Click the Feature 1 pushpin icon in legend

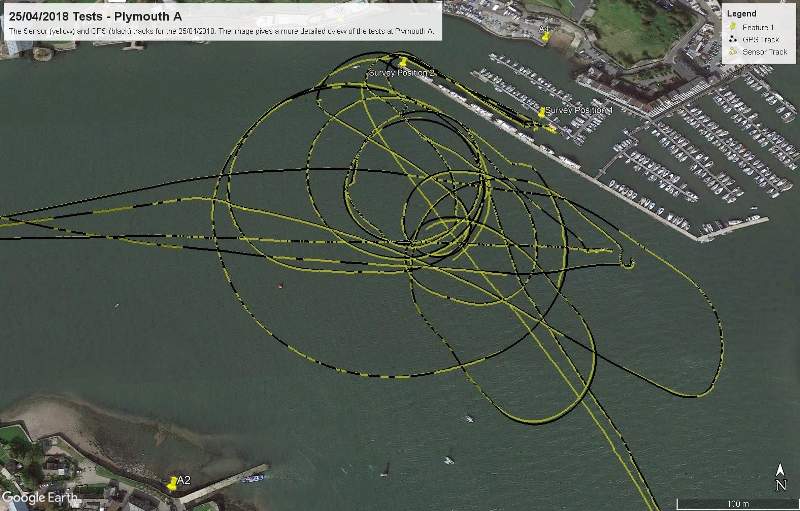pos(733,25)
